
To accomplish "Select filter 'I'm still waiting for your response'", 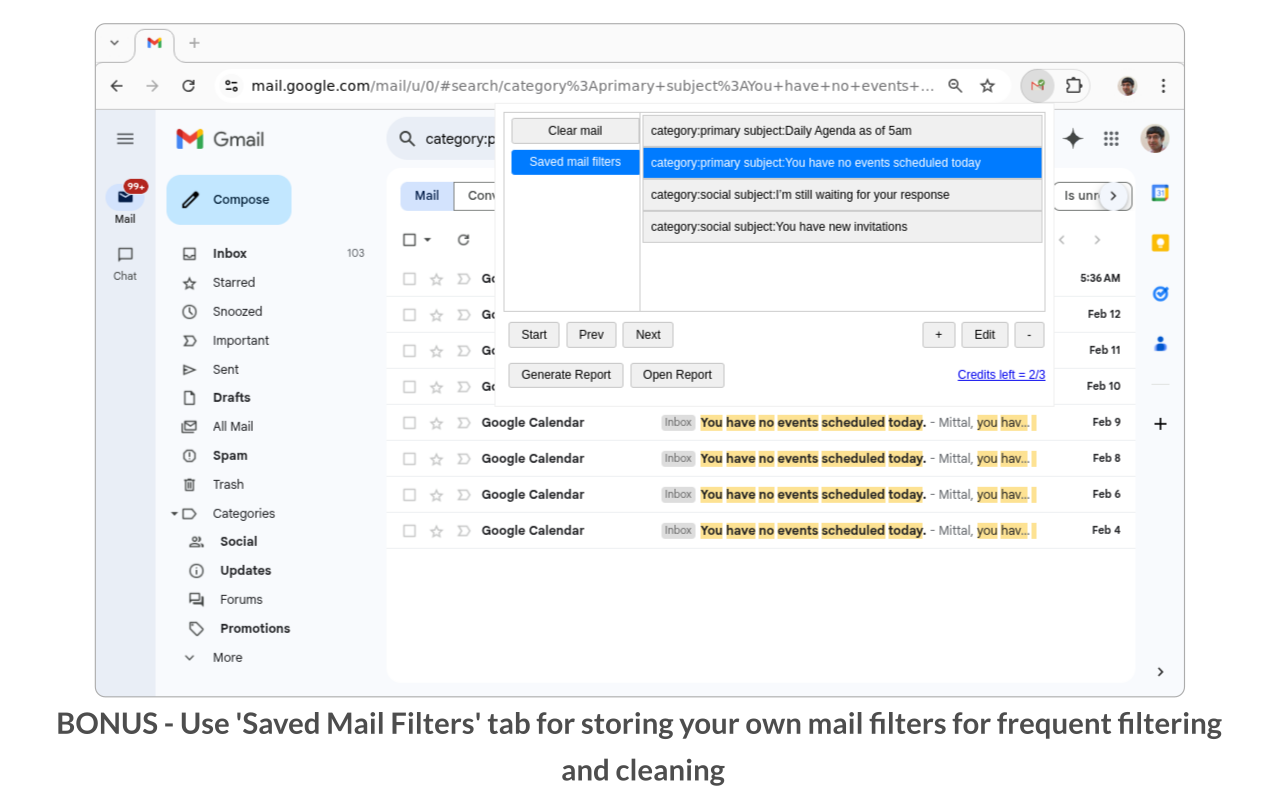I will click(842, 195).
